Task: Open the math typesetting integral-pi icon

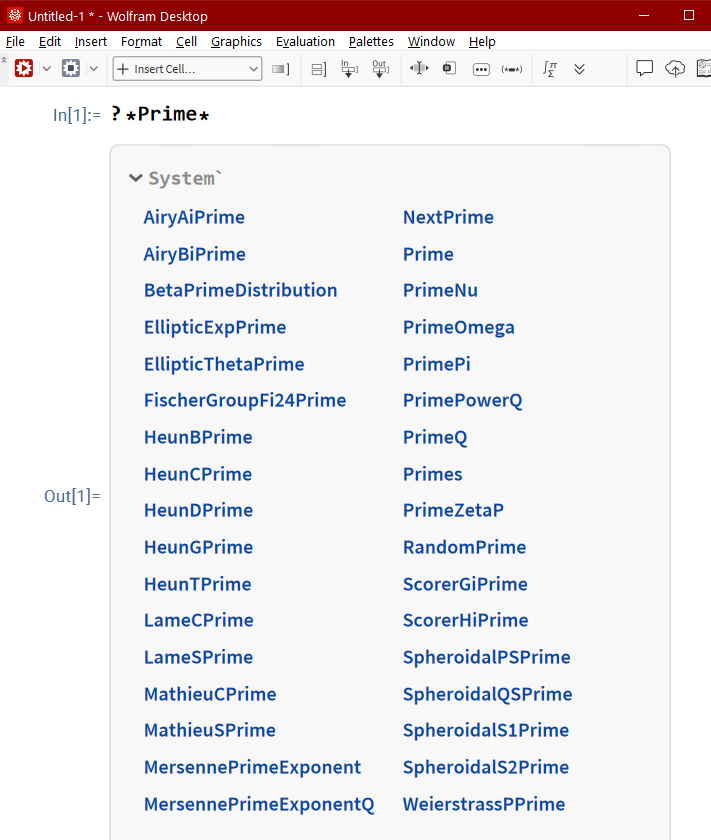Action: pos(550,69)
